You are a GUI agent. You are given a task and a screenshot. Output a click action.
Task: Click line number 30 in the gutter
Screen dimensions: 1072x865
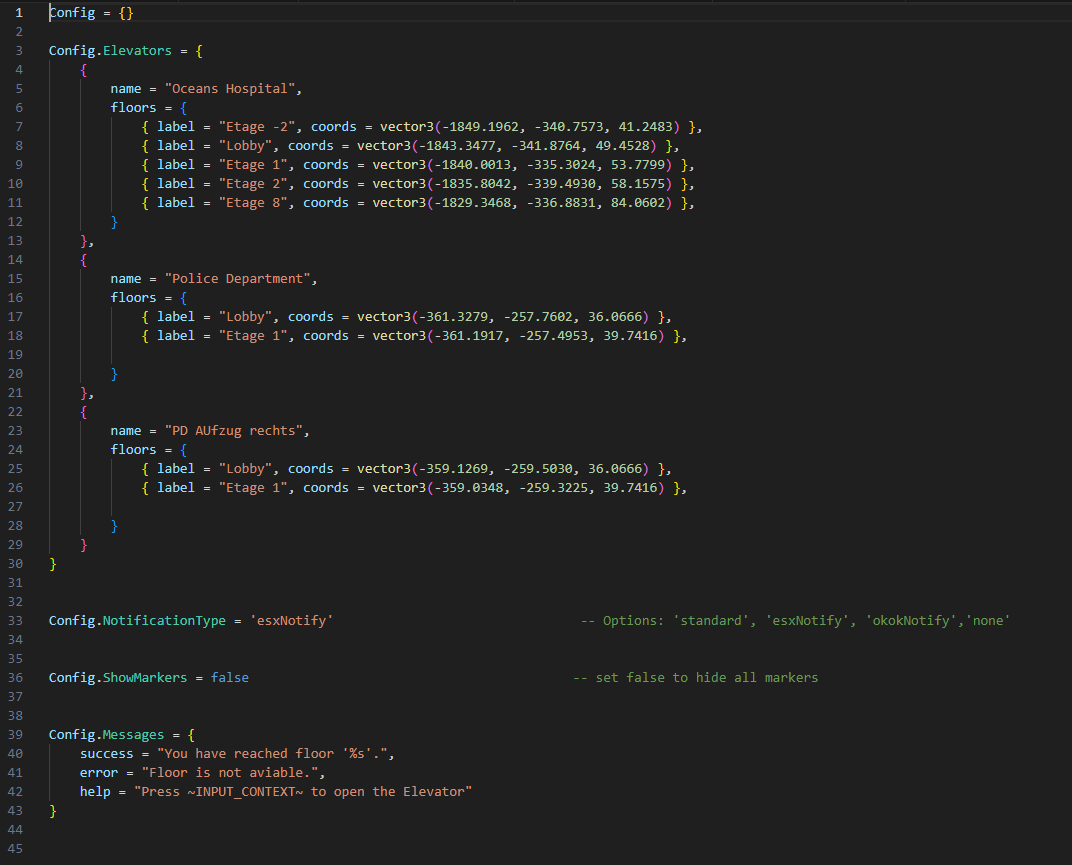coord(15,563)
